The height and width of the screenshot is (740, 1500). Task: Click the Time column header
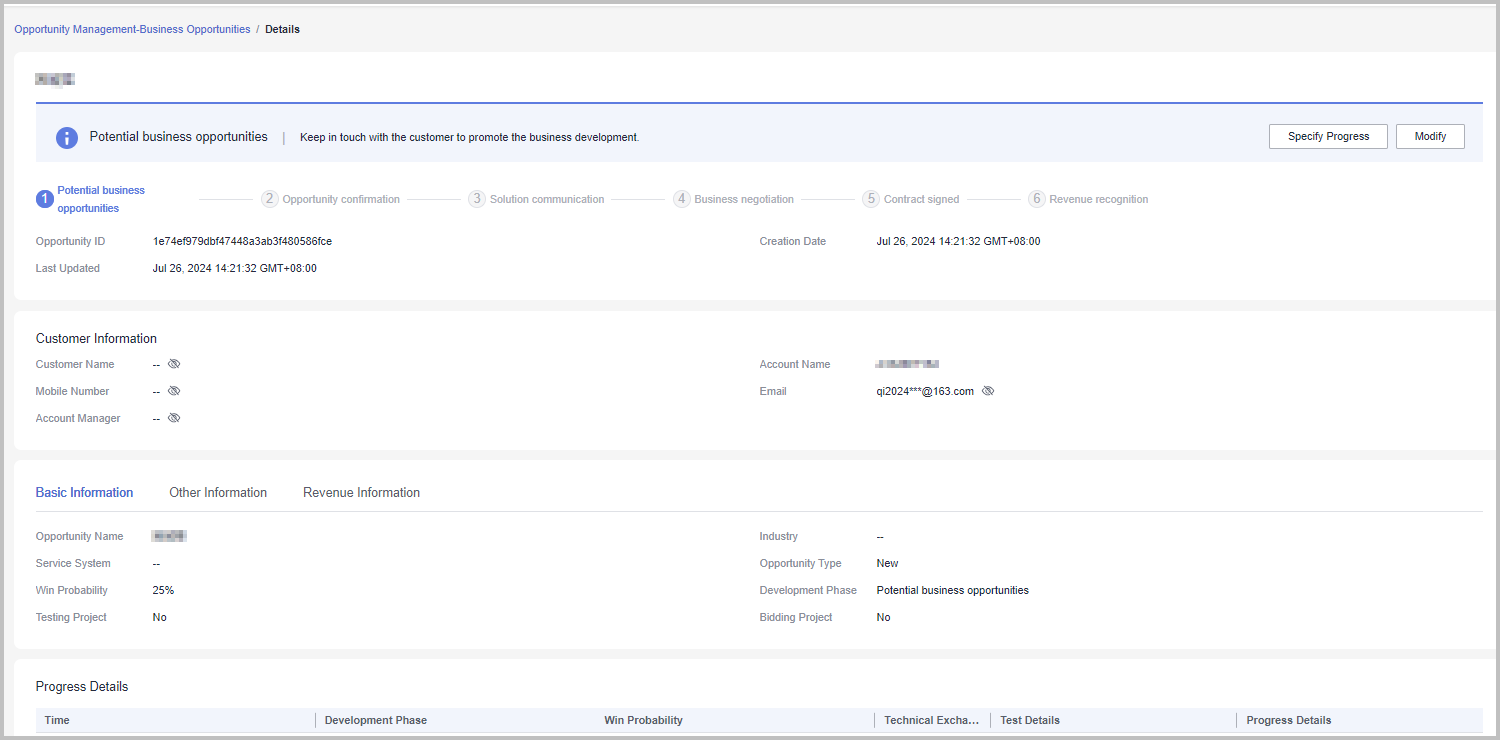click(57, 720)
